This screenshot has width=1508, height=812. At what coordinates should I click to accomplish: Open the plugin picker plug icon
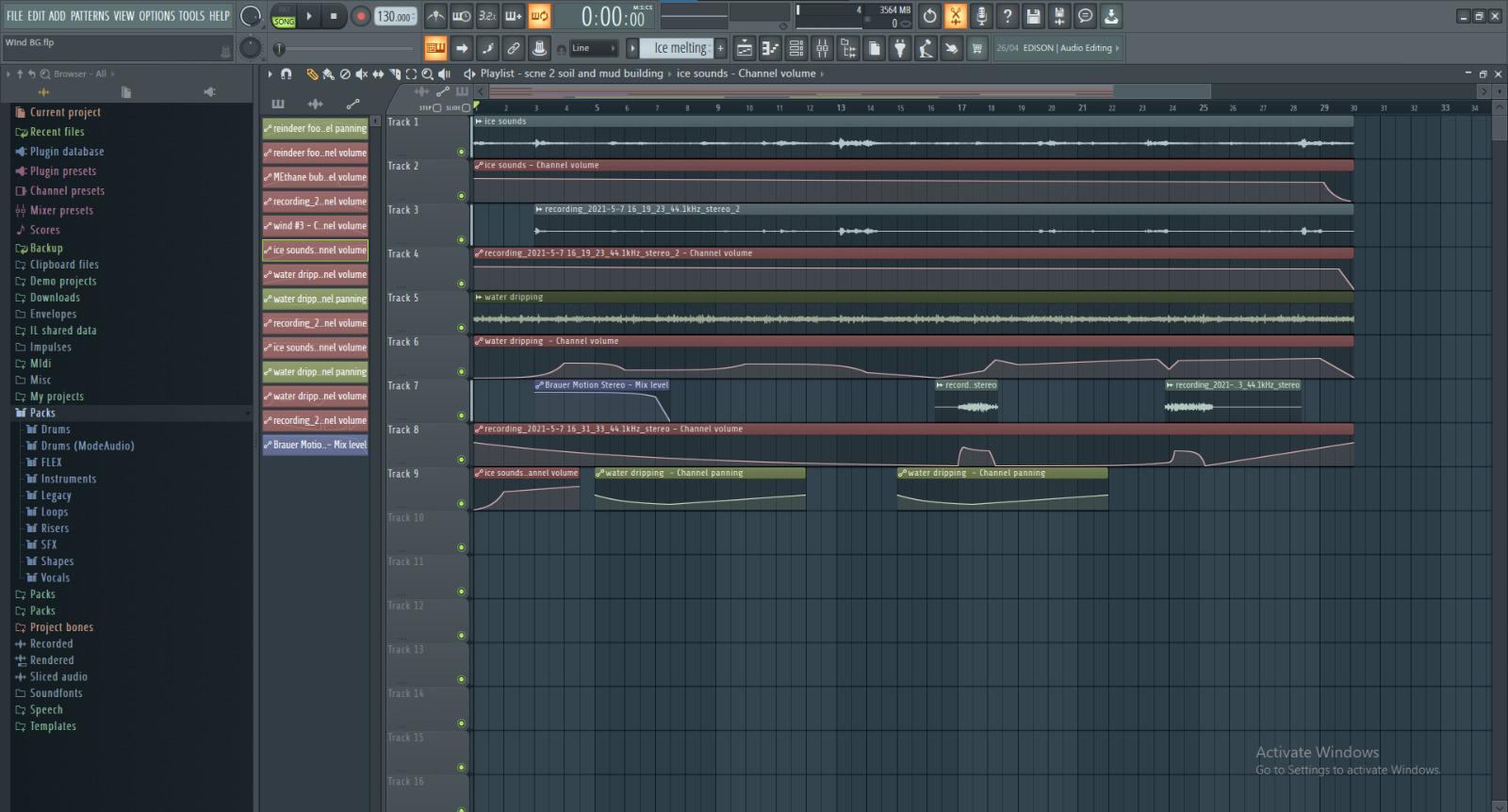pyautogui.click(x=900, y=48)
